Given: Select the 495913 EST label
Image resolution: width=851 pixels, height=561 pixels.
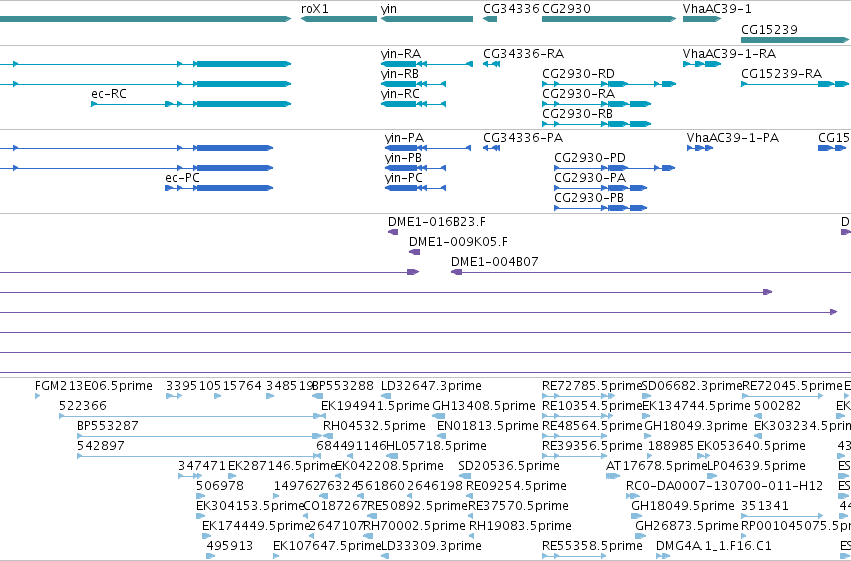Looking at the screenshot, I should (x=230, y=546).
